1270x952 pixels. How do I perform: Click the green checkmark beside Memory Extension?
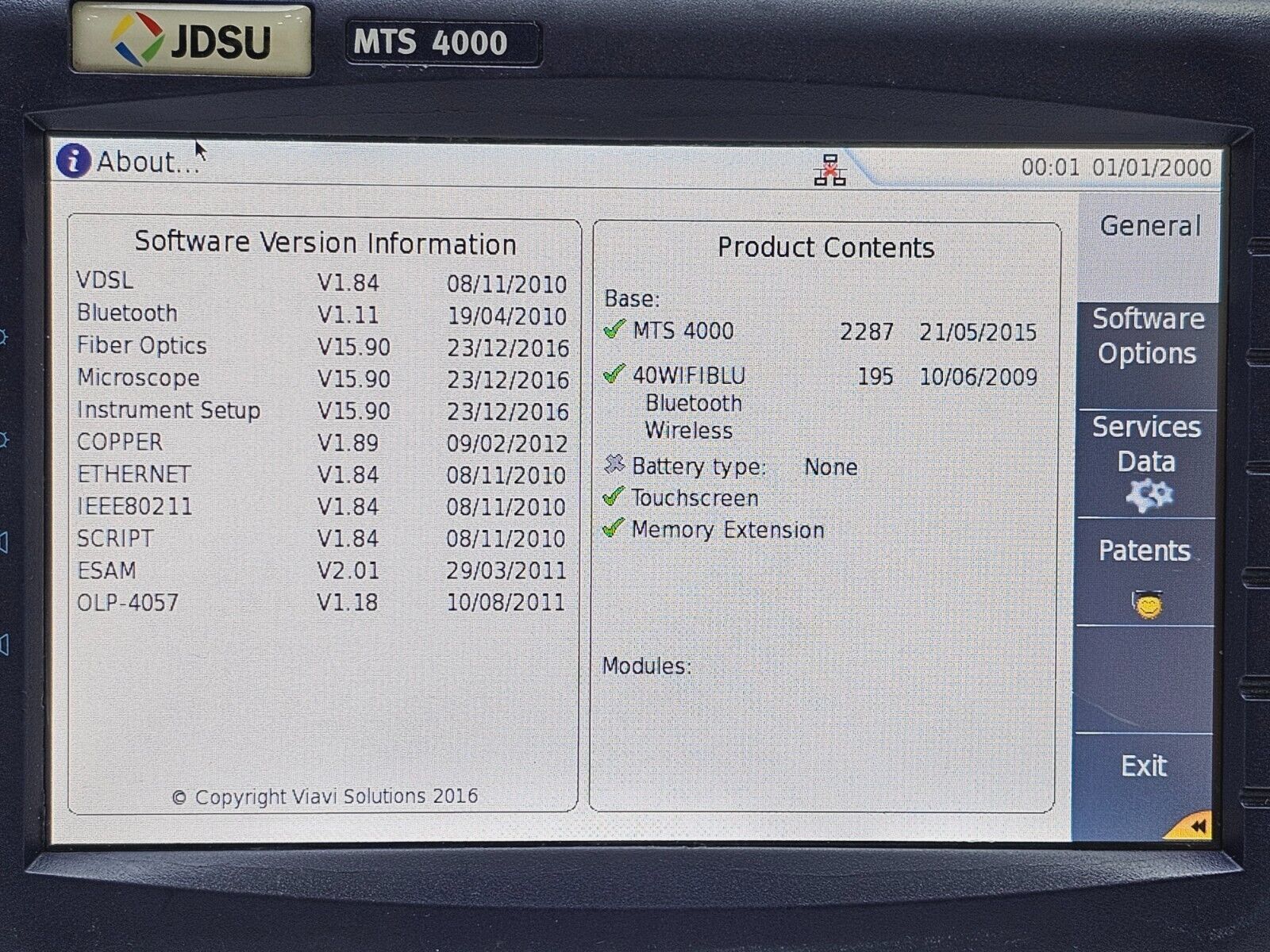point(614,528)
